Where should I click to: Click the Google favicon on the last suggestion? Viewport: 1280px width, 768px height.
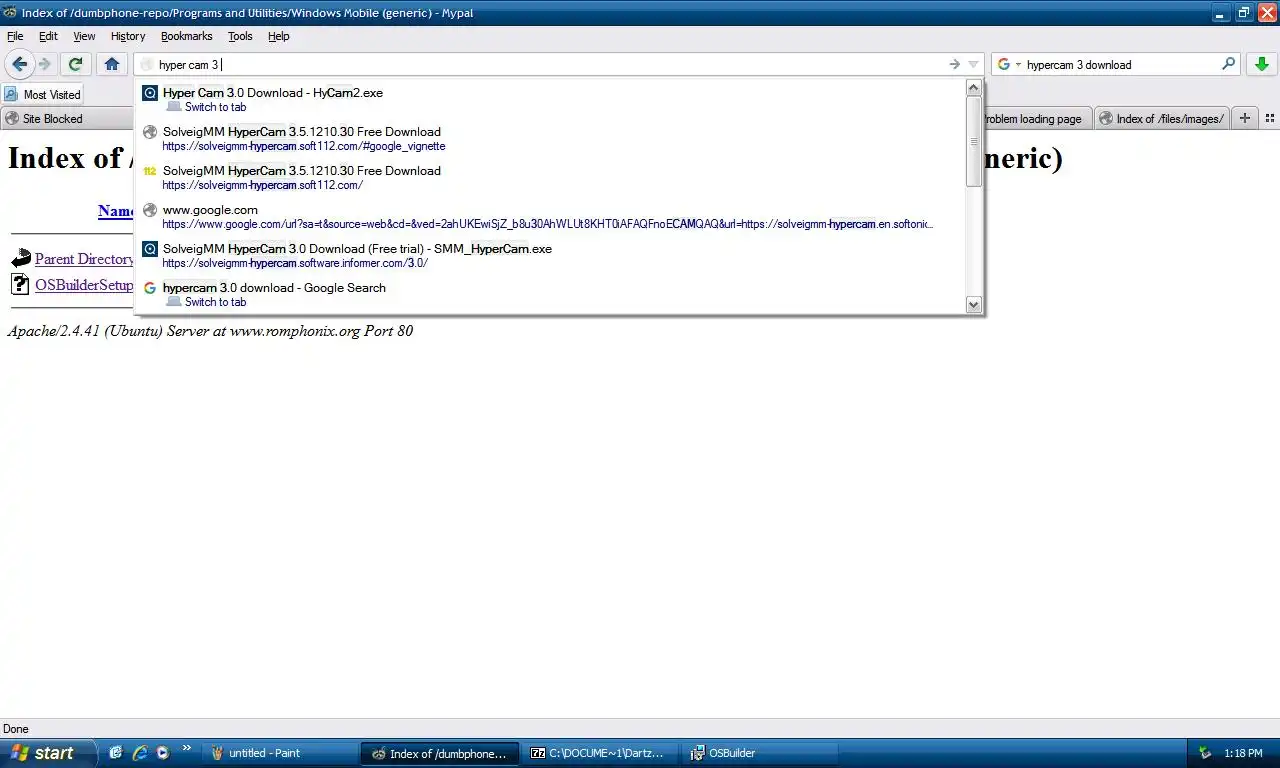point(150,288)
